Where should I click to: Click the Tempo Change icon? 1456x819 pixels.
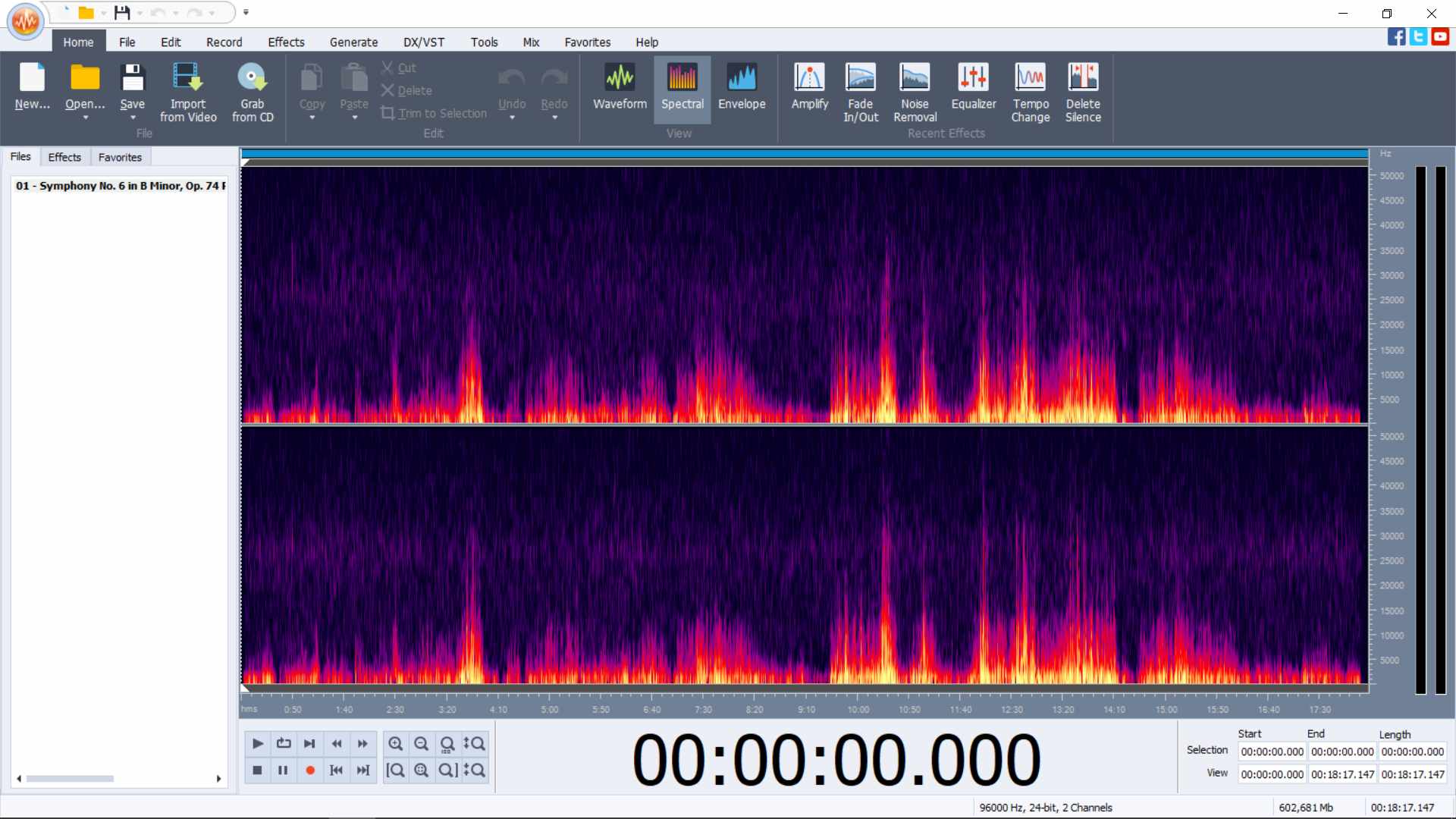[x=1030, y=77]
